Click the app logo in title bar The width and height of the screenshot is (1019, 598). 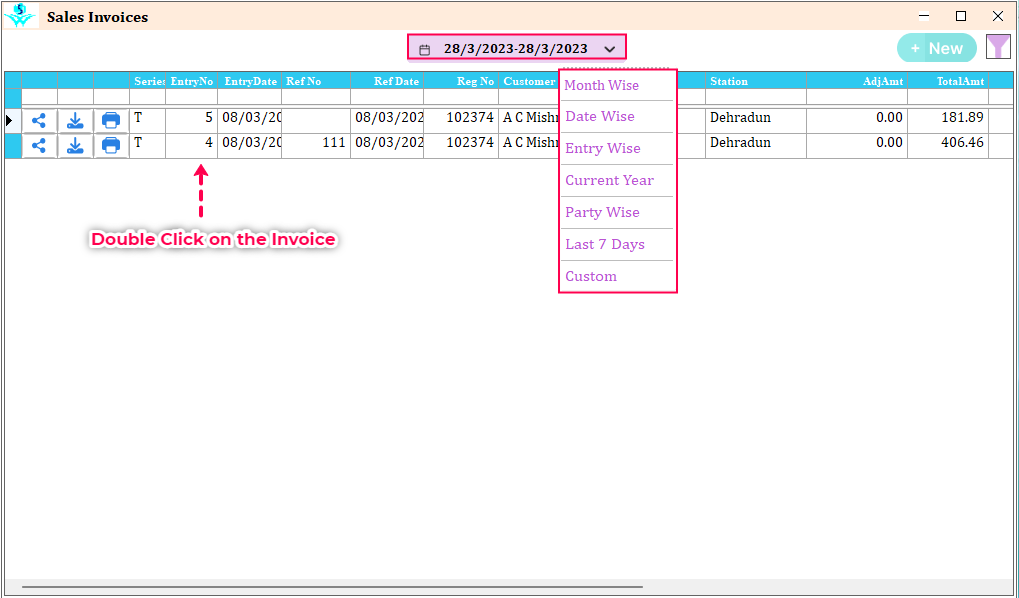point(19,16)
